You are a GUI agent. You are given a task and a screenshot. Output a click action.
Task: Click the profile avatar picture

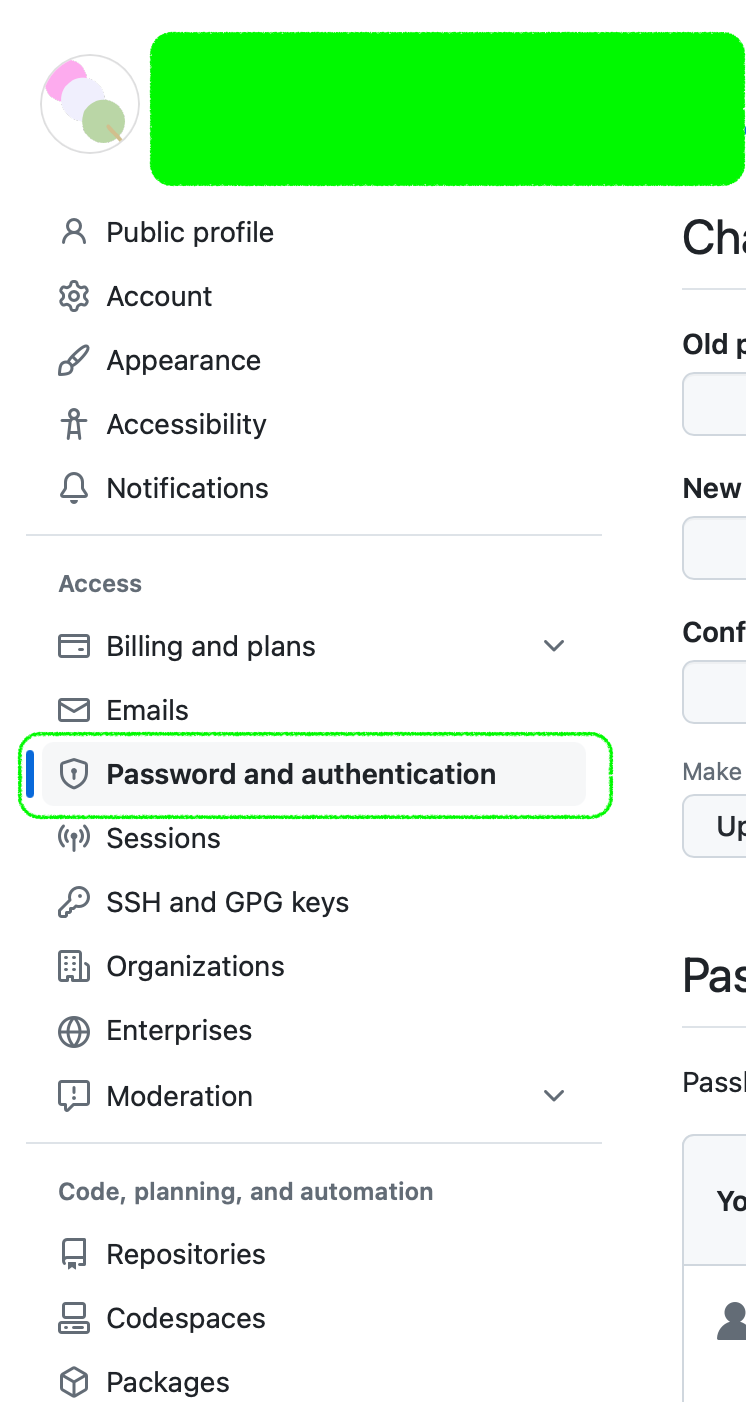tap(90, 104)
